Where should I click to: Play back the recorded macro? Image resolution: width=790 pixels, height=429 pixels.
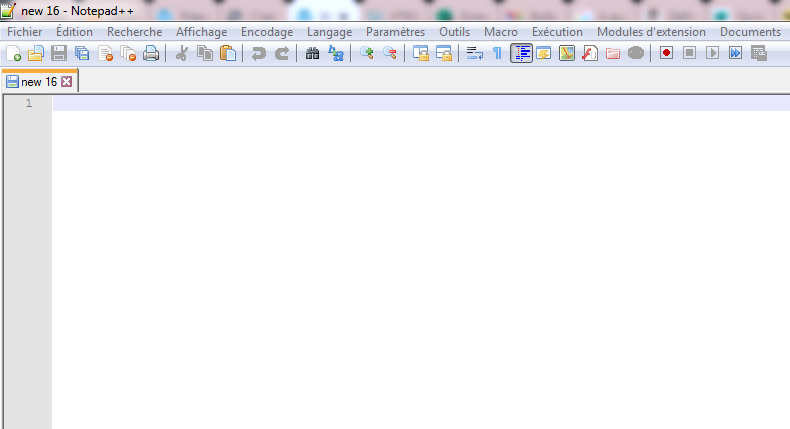712,53
